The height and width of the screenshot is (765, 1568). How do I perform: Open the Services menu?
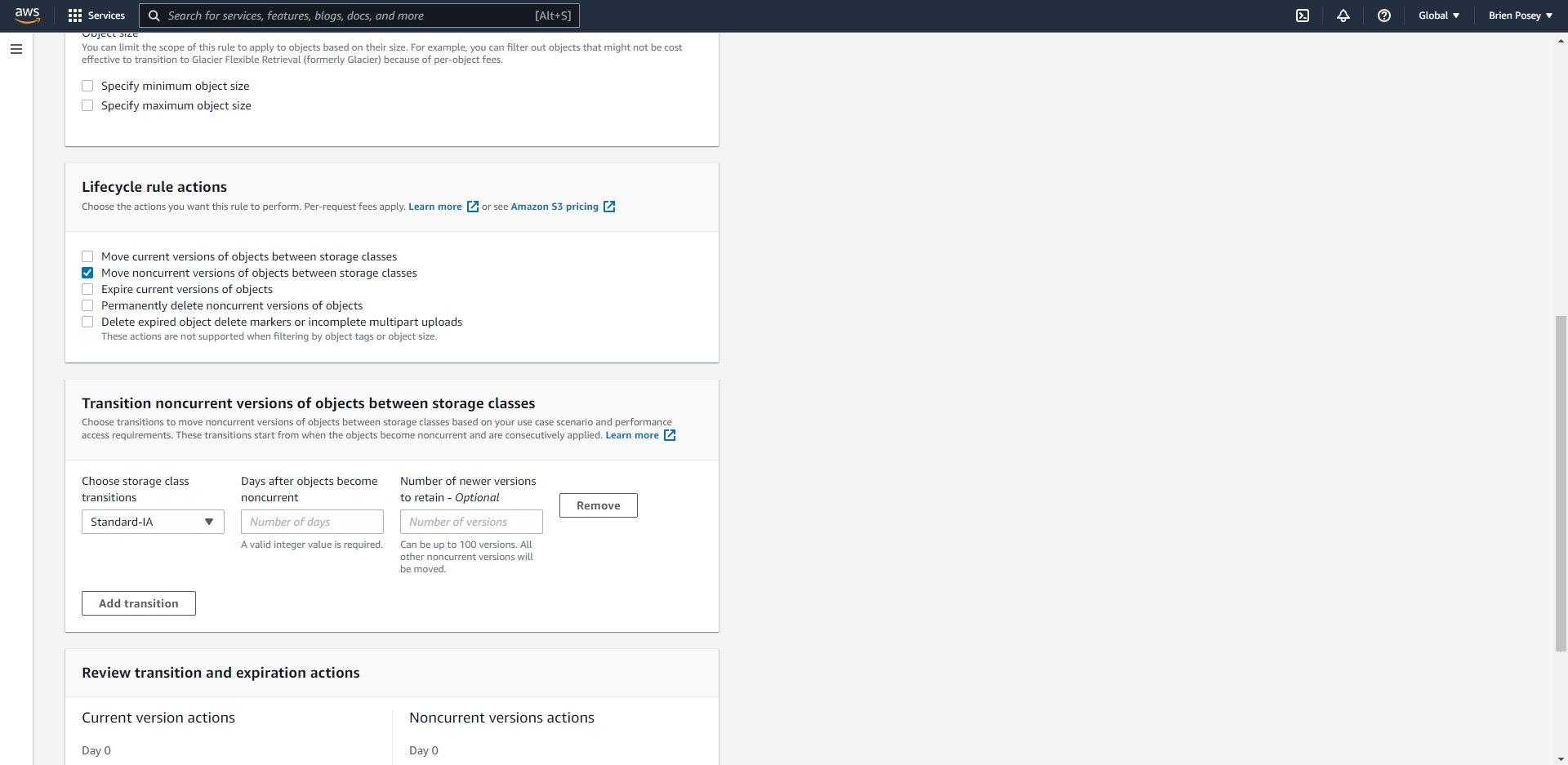105,16
